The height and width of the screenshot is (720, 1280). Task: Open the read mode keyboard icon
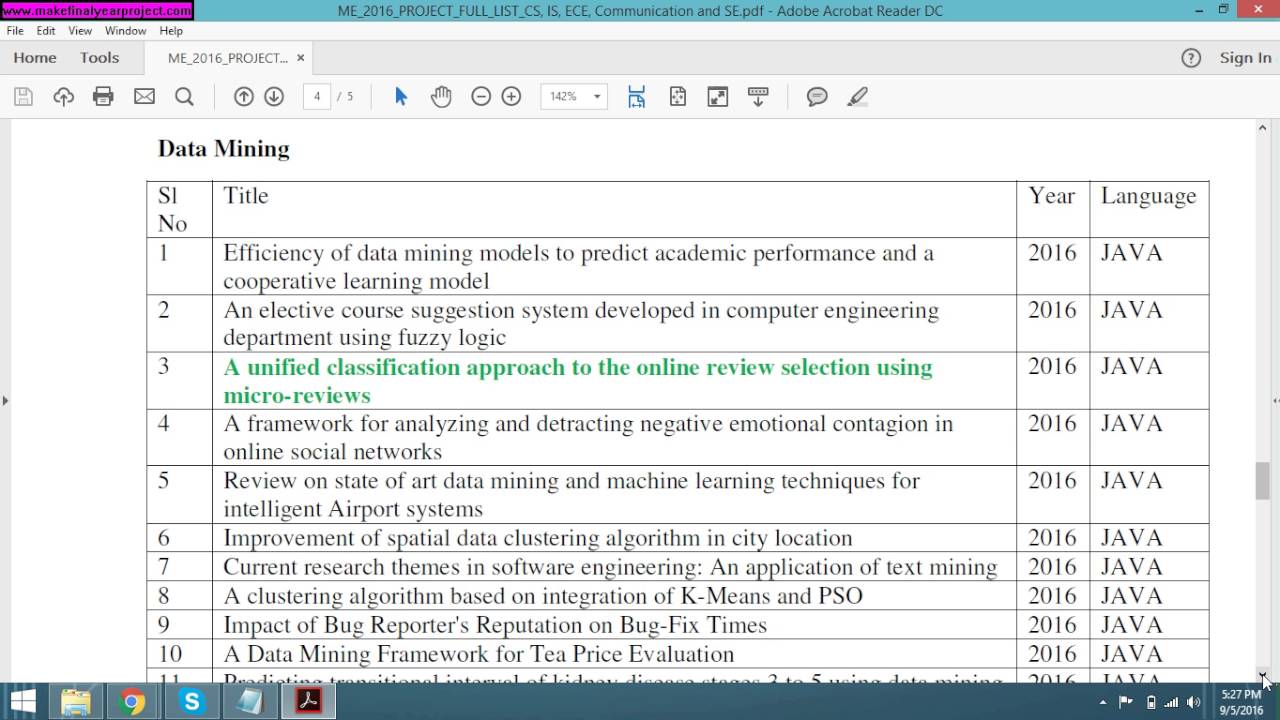(758, 97)
